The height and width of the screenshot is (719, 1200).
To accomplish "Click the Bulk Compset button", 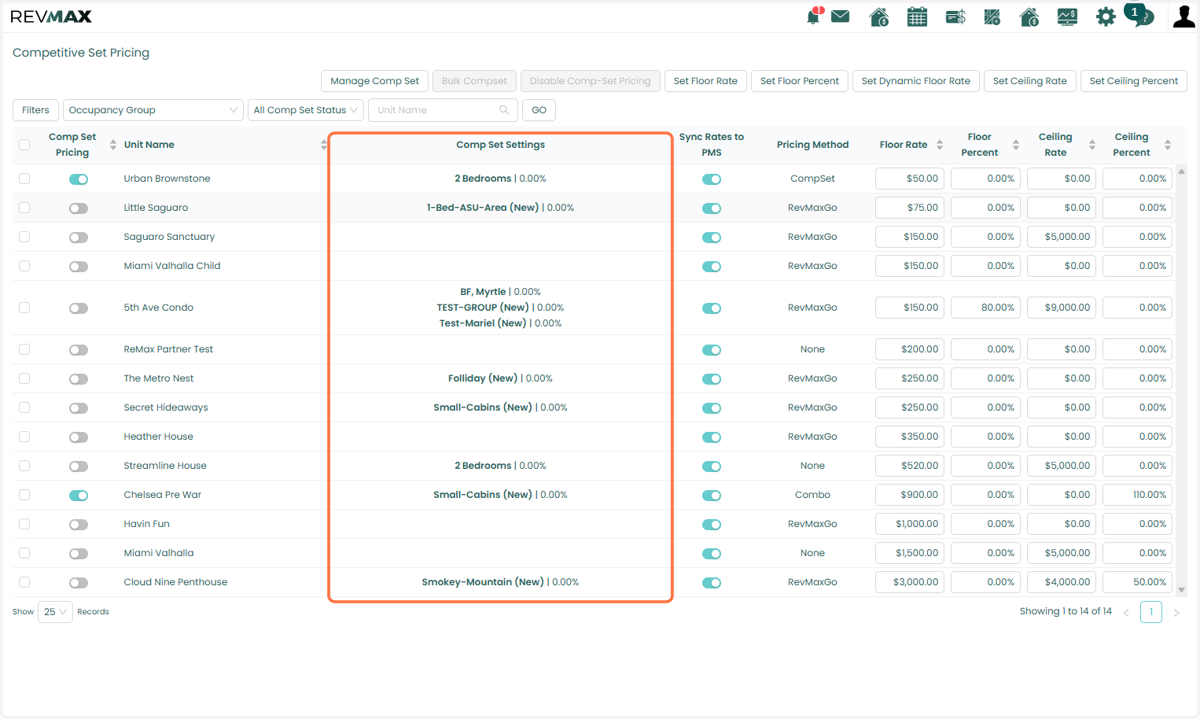I will (474, 81).
